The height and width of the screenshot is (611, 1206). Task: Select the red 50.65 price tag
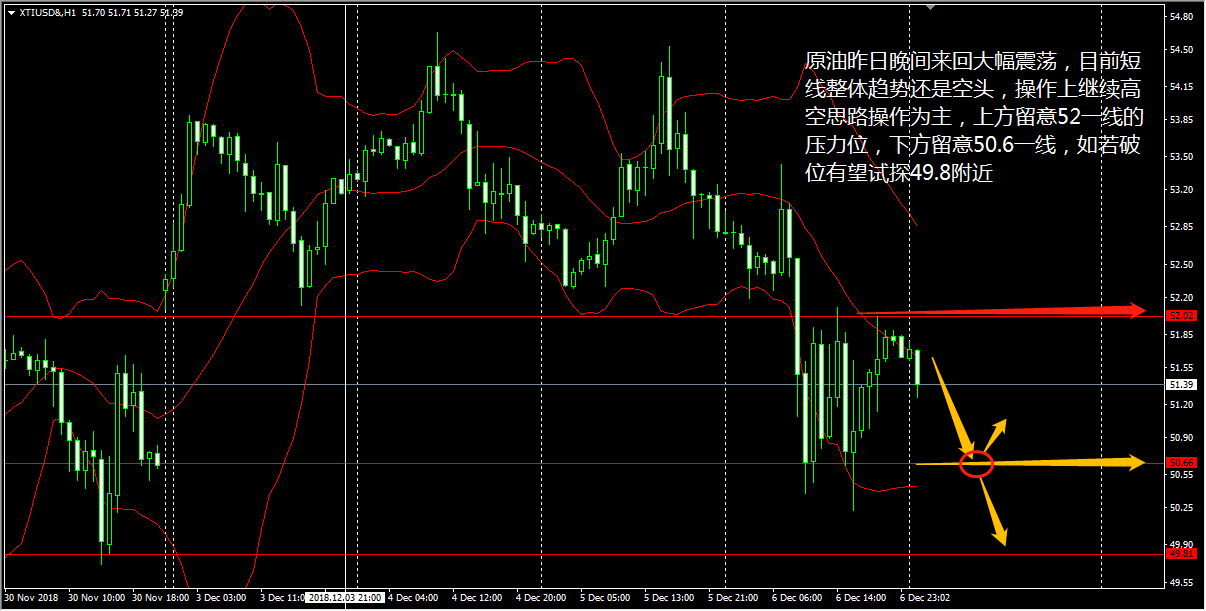(1182, 463)
